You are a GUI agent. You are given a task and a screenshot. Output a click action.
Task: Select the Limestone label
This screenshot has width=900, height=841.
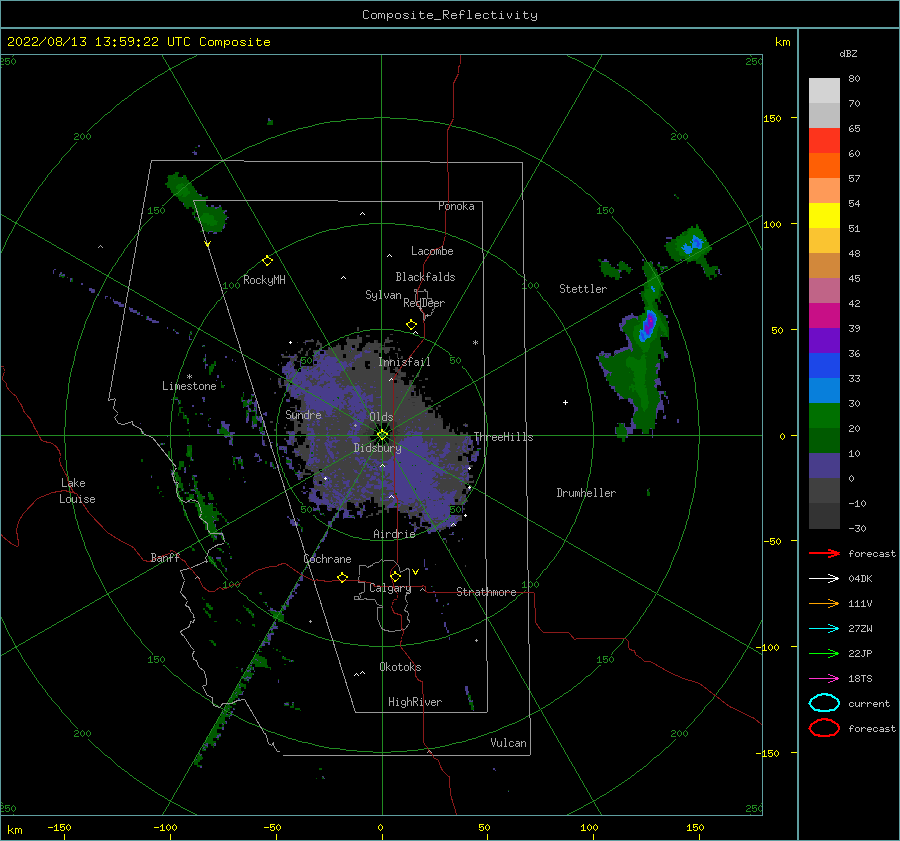(x=189, y=386)
